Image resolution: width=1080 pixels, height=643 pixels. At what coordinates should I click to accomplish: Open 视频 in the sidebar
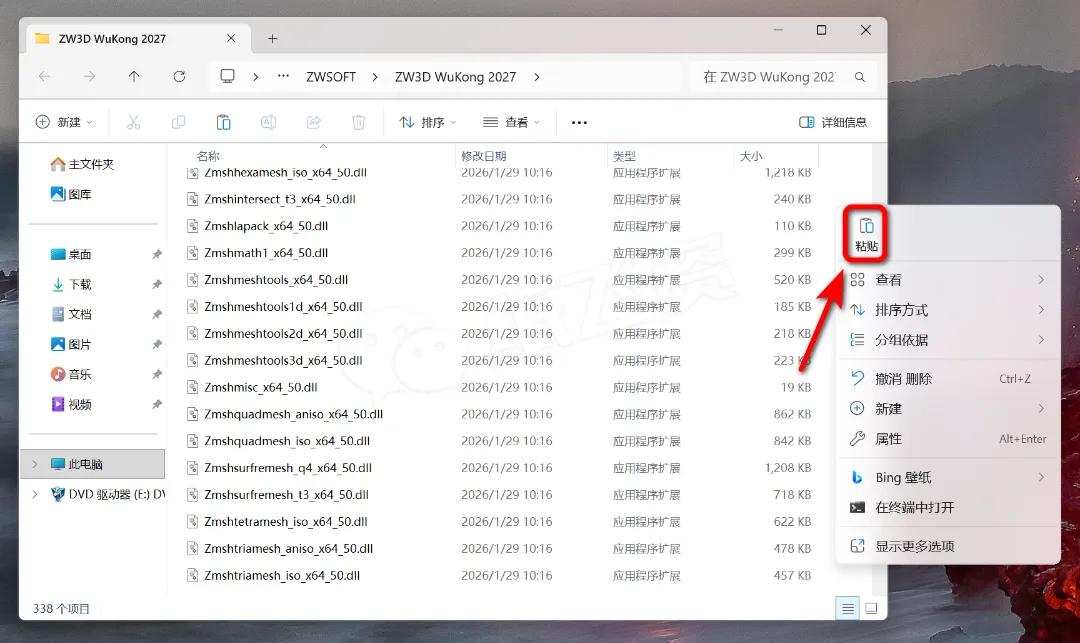[x=71, y=404]
